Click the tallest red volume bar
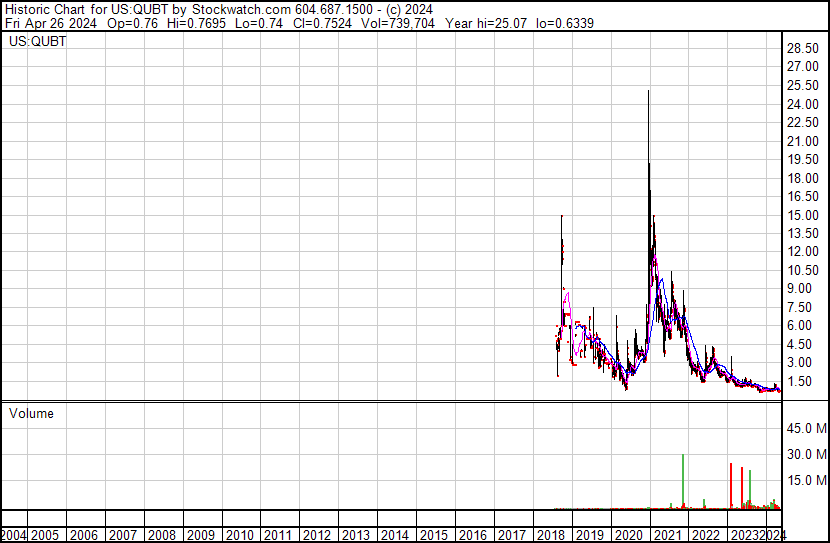830x543 pixels. point(731,486)
